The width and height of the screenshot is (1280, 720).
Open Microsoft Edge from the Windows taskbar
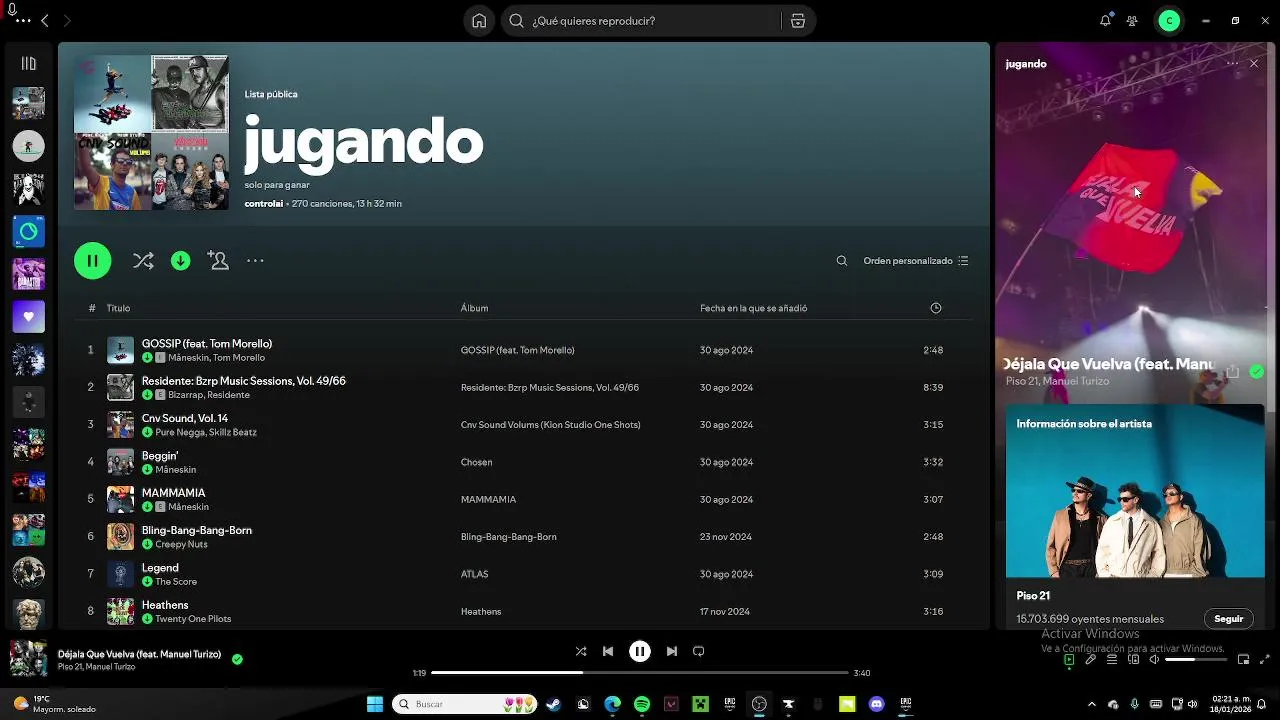[612, 704]
